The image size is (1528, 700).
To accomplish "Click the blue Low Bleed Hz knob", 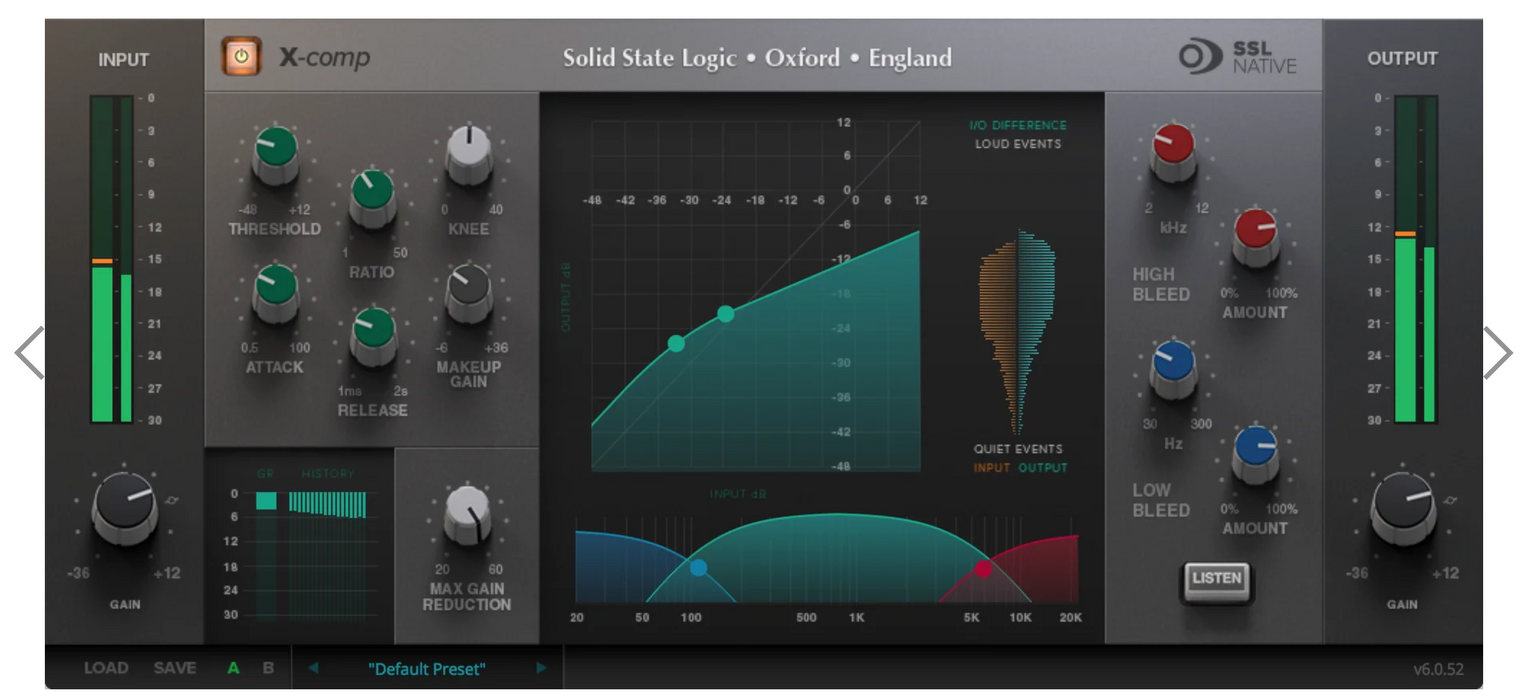I will (1173, 370).
